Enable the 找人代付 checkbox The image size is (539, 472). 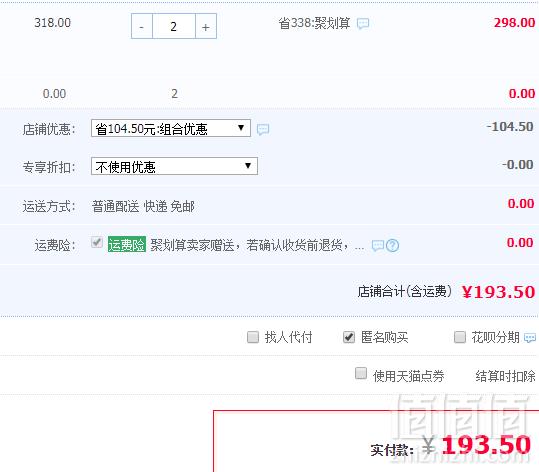pyautogui.click(x=253, y=337)
